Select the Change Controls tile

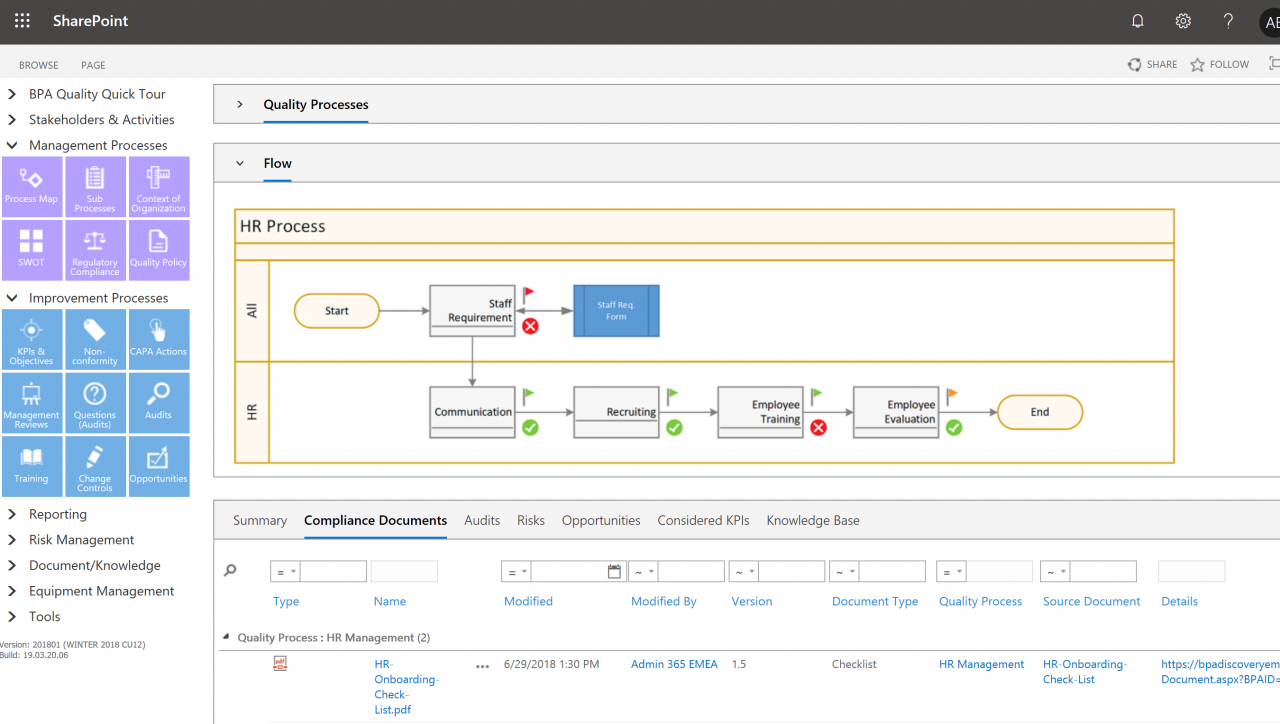pyautogui.click(x=95, y=466)
